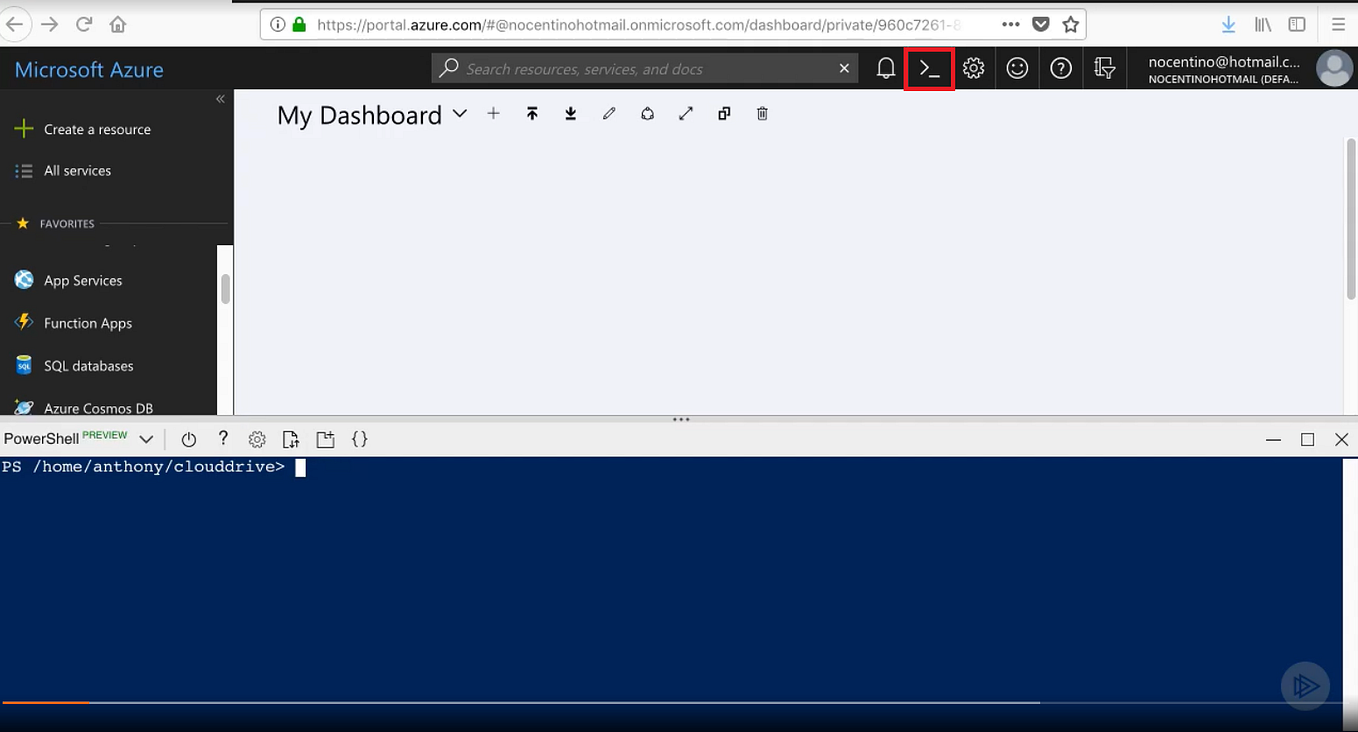
Task: Restart Cloud Shell with the power icon
Action: pyautogui.click(x=189, y=438)
